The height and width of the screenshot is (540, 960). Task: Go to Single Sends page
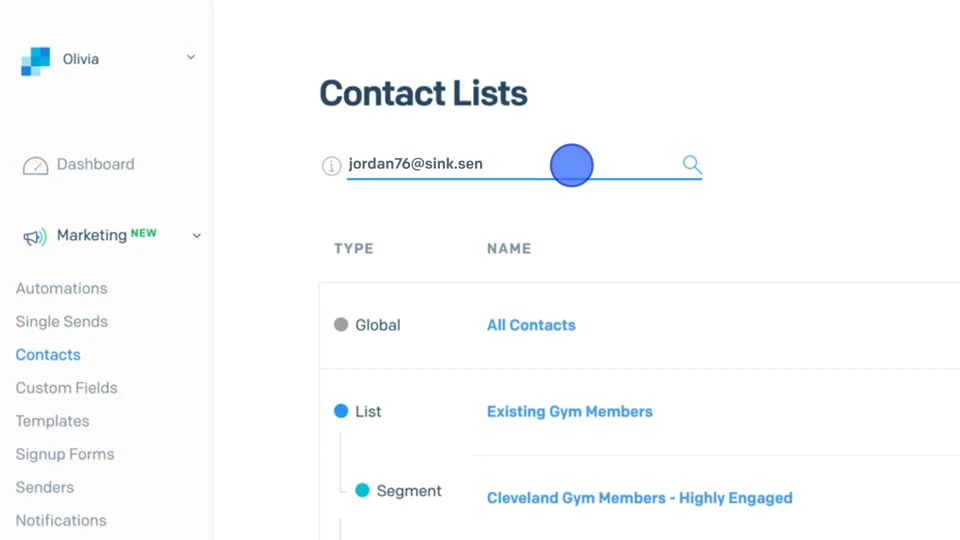pos(61,321)
